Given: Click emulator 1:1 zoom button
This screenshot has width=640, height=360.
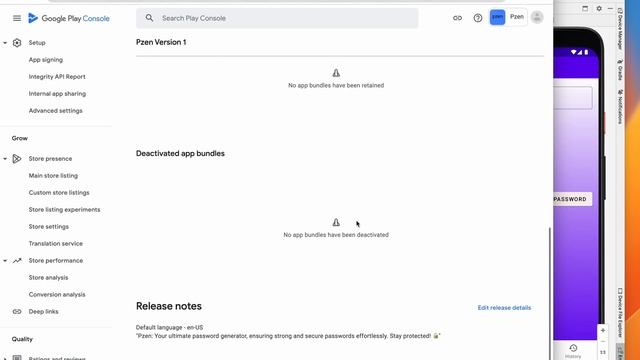Looking at the screenshot, I should [603, 352].
